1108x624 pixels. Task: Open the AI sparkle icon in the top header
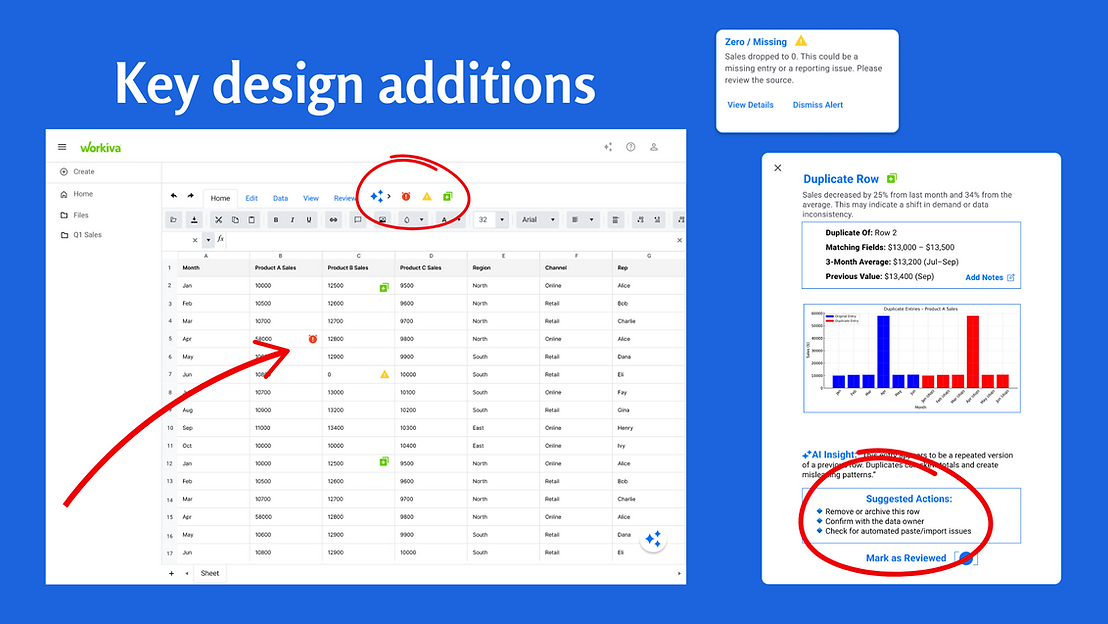coord(608,147)
